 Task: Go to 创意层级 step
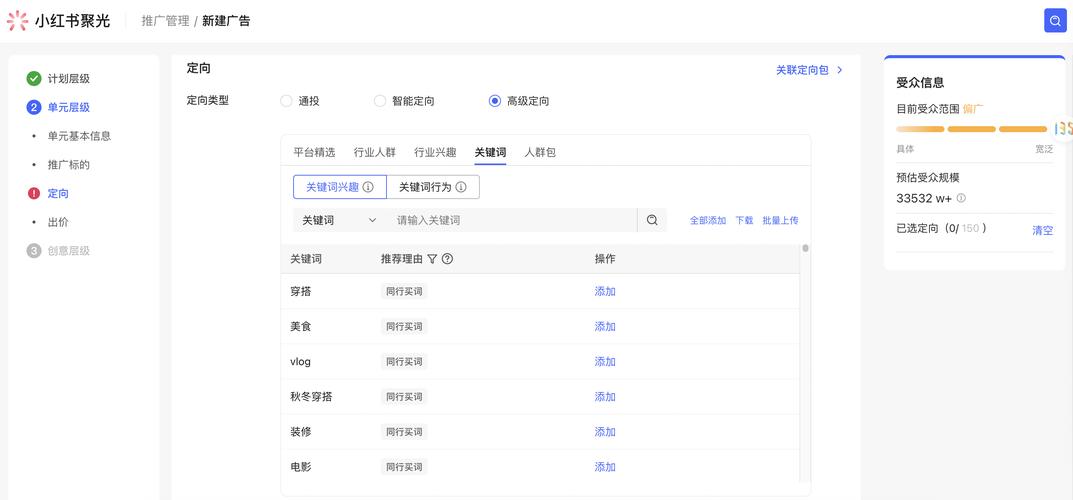pos(68,251)
